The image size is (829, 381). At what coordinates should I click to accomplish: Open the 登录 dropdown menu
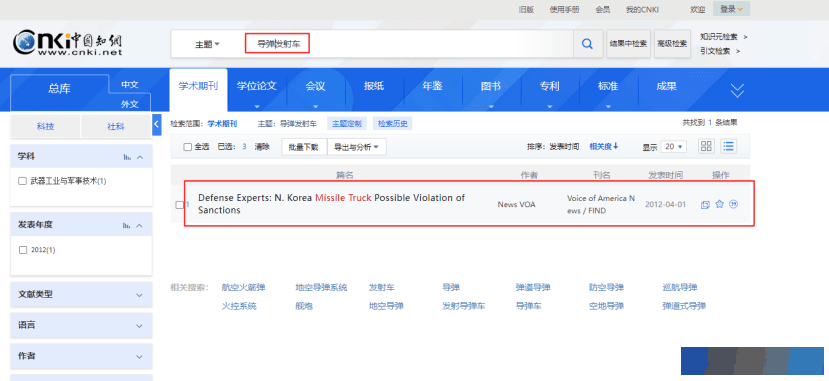point(731,9)
